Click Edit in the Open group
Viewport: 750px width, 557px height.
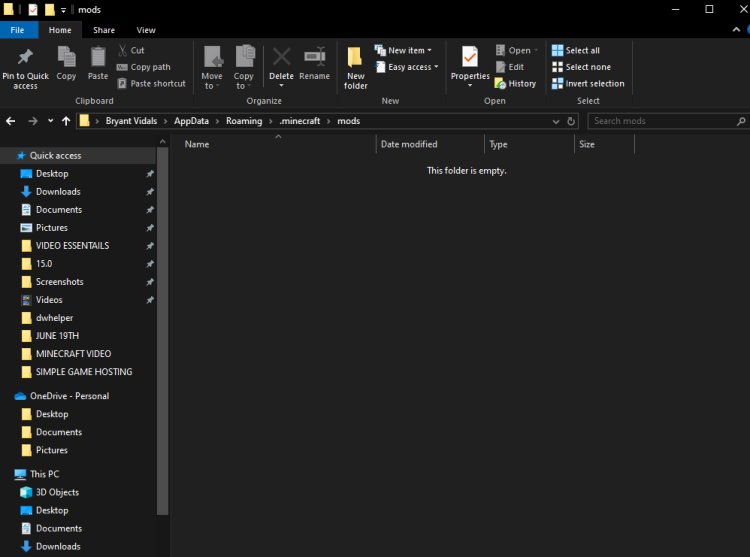509,67
